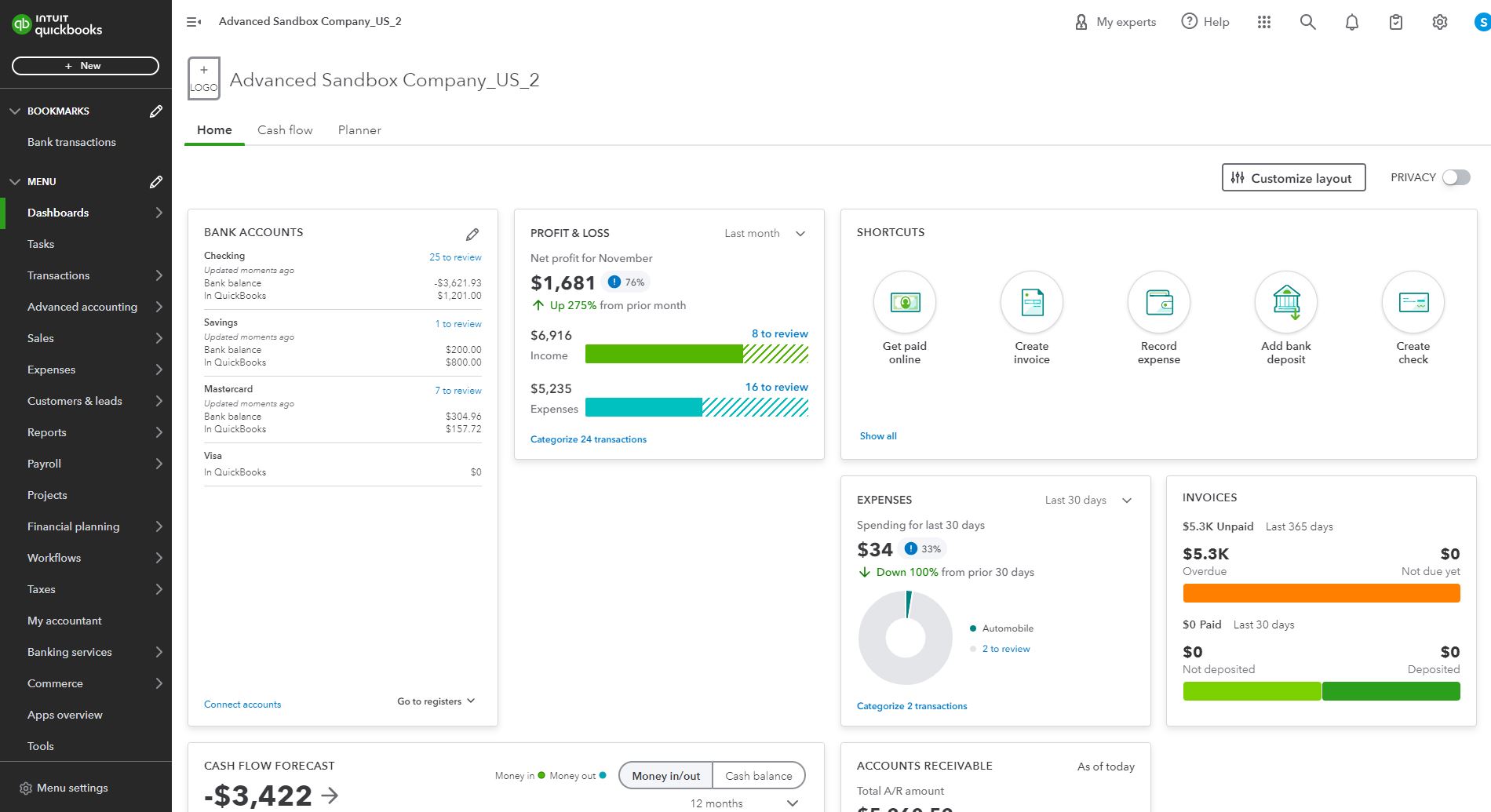Image resolution: width=1491 pixels, height=812 pixels.
Task: Select Cash balance view
Action: (x=759, y=776)
